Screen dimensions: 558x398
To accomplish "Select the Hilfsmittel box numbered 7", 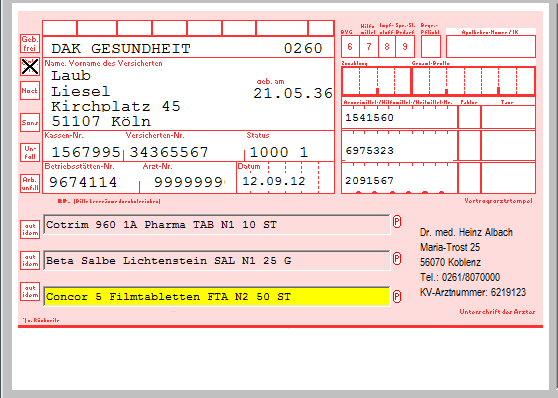I will (x=369, y=47).
